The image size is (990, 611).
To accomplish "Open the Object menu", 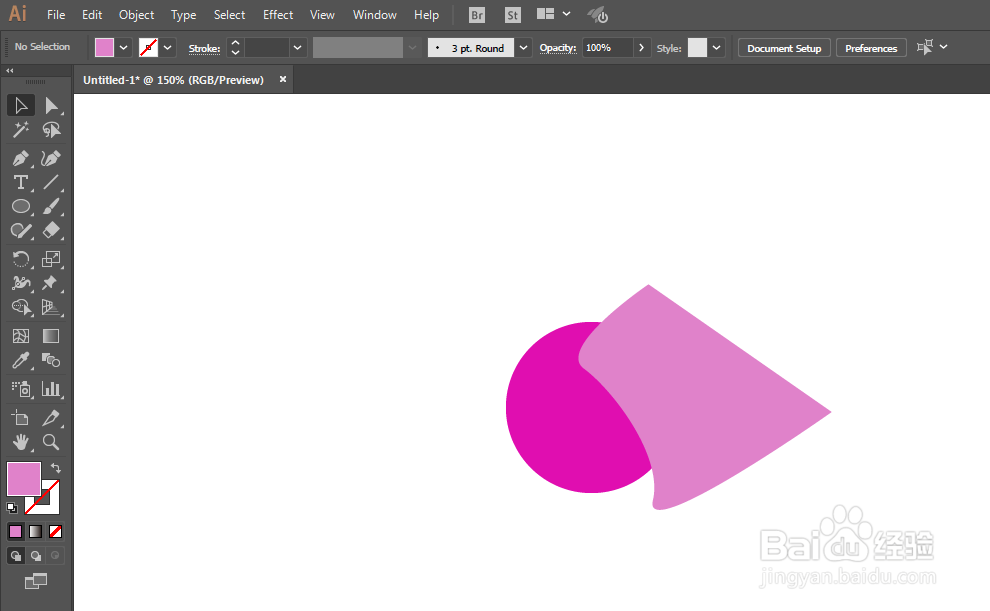I will 136,15.
